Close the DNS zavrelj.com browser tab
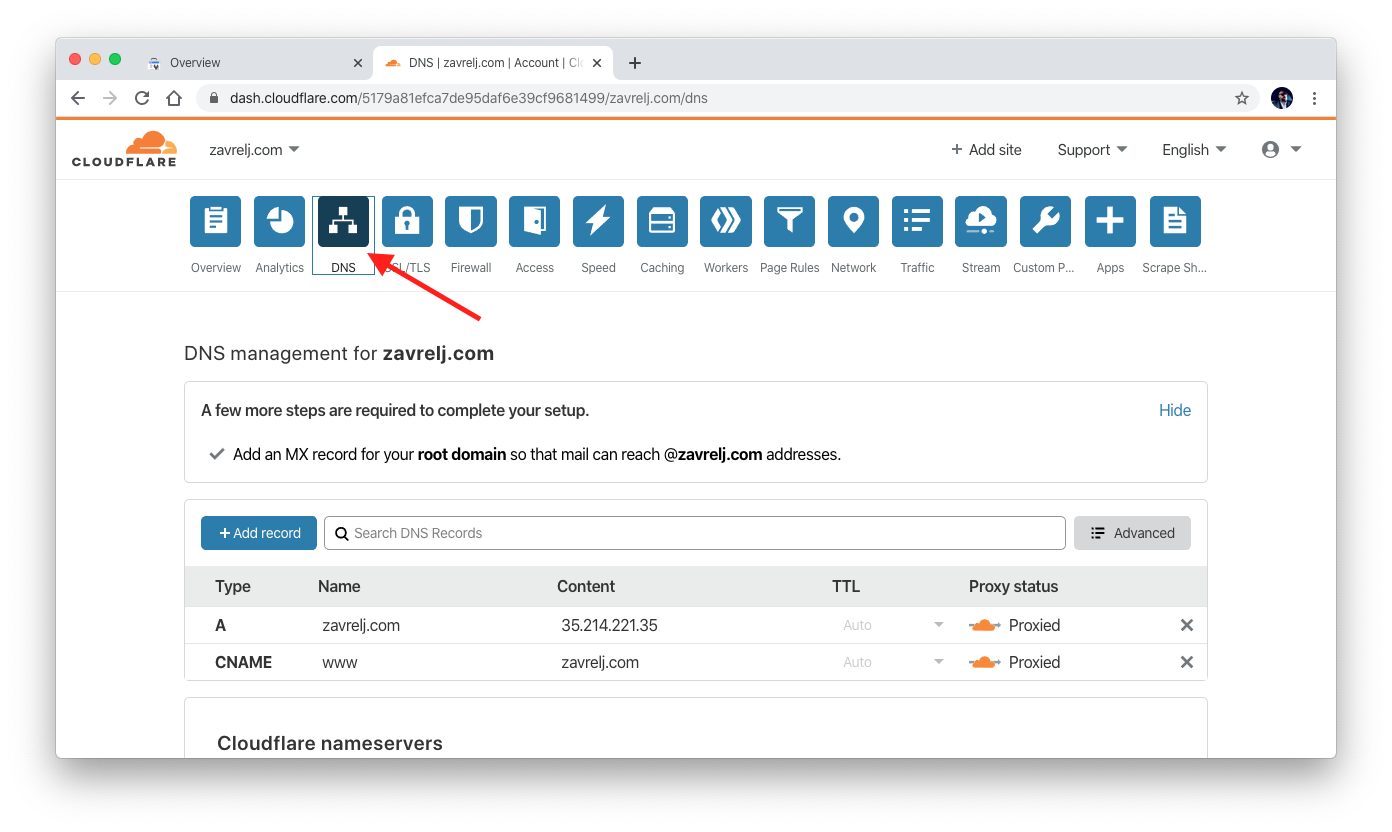Viewport: 1392px width, 832px height. [597, 63]
